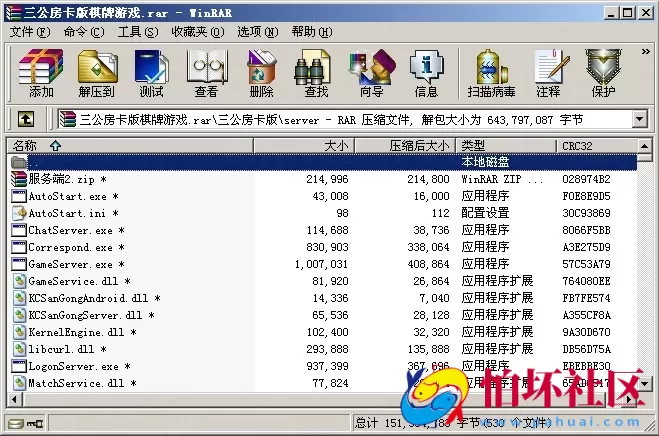Select libcurl.dll file icon

coord(19,349)
